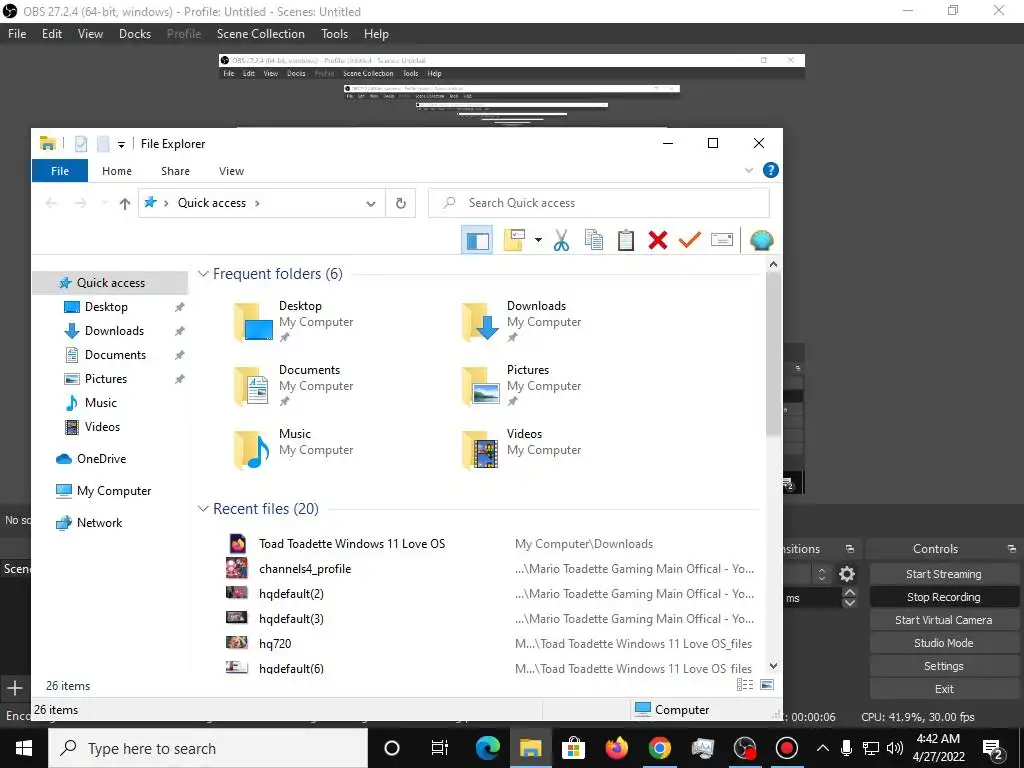The image size is (1024, 768).
Task: Click the preview pane toggle icon
Action: (x=477, y=240)
